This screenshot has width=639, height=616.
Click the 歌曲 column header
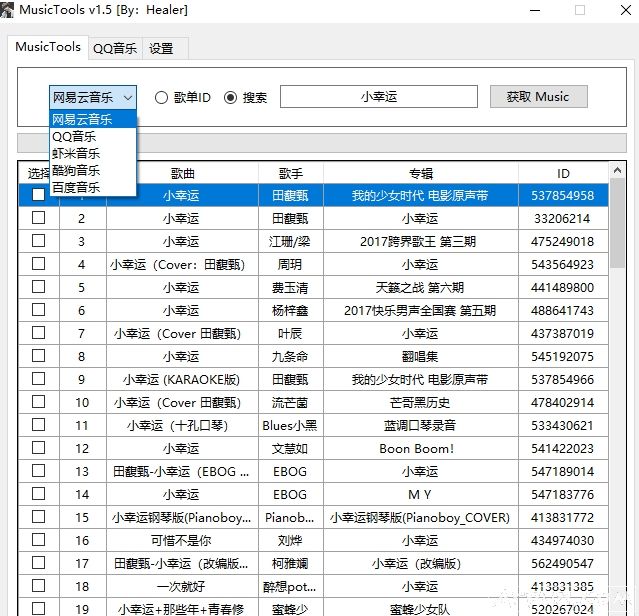(182, 174)
